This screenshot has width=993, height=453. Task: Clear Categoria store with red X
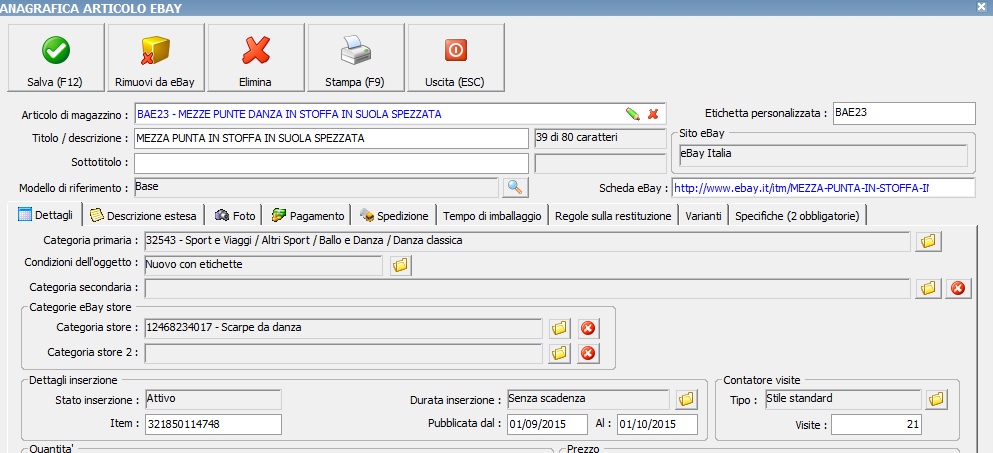pyautogui.click(x=588, y=329)
